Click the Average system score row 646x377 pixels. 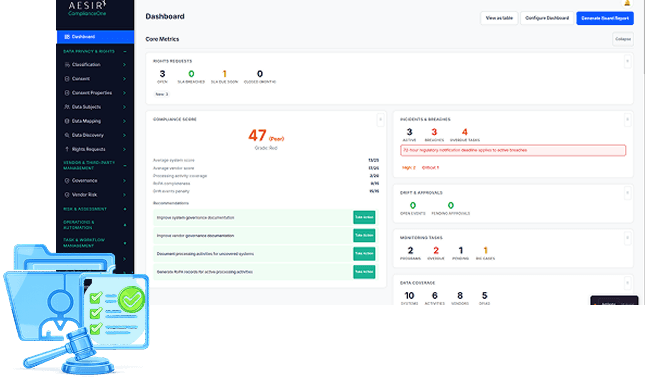coord(266,160)
